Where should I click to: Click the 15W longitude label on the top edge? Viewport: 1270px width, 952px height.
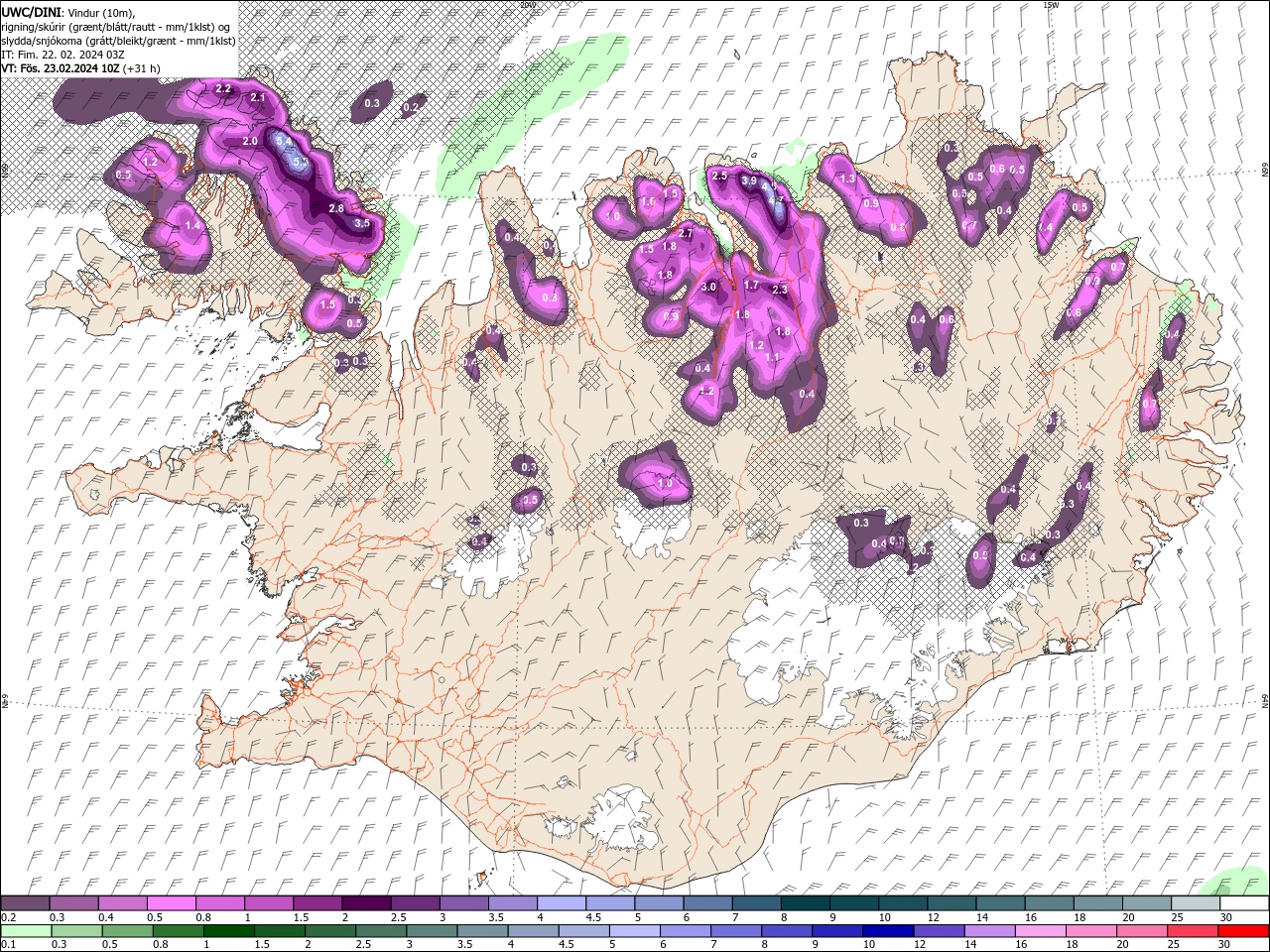pyautogui.click(x=1051, y=5)
